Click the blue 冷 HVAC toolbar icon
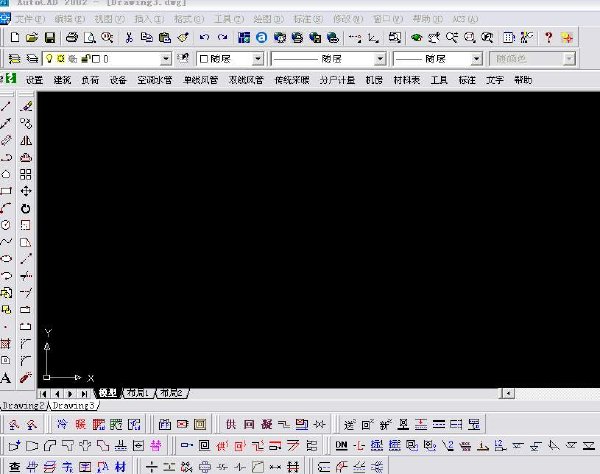Screen dimensions: 600x474 [x=62, y=424]
